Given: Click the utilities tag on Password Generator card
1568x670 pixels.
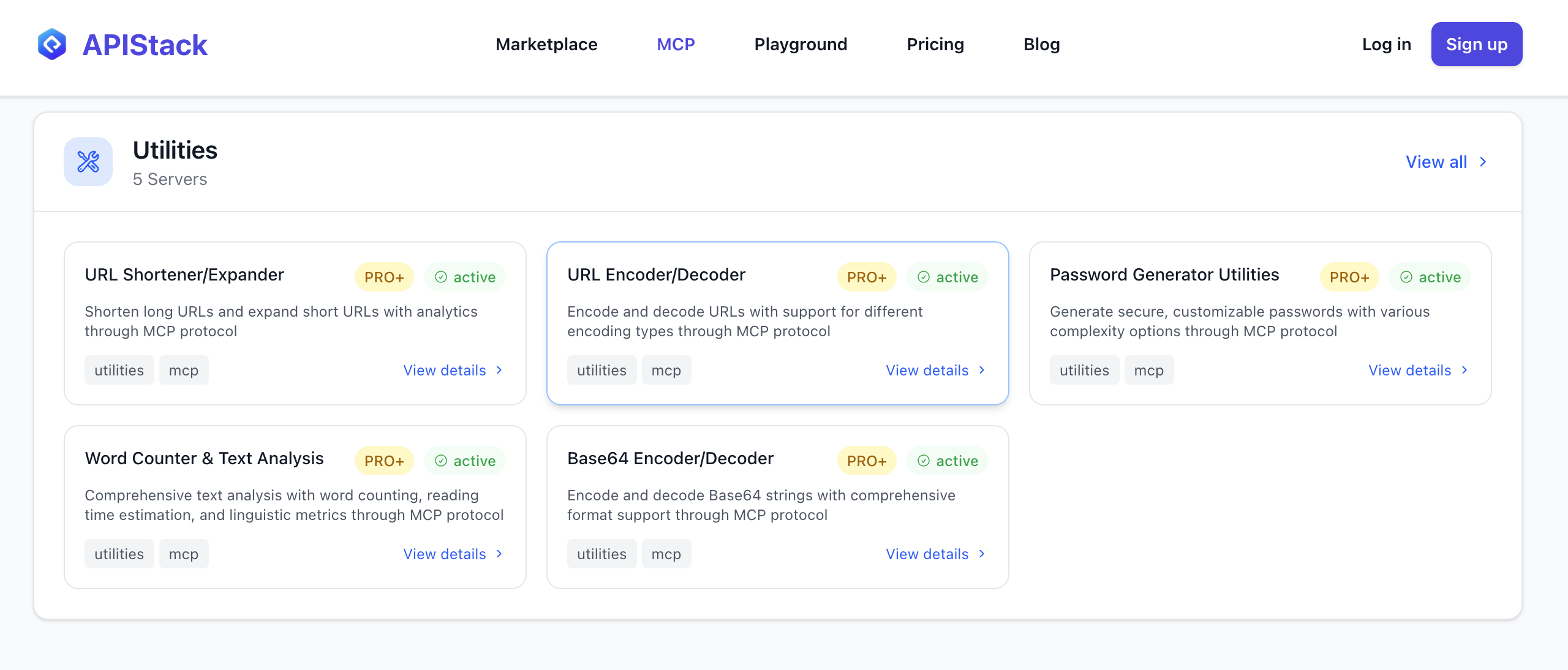Looking at the screenshot, I should click(x=1084, y=370).
